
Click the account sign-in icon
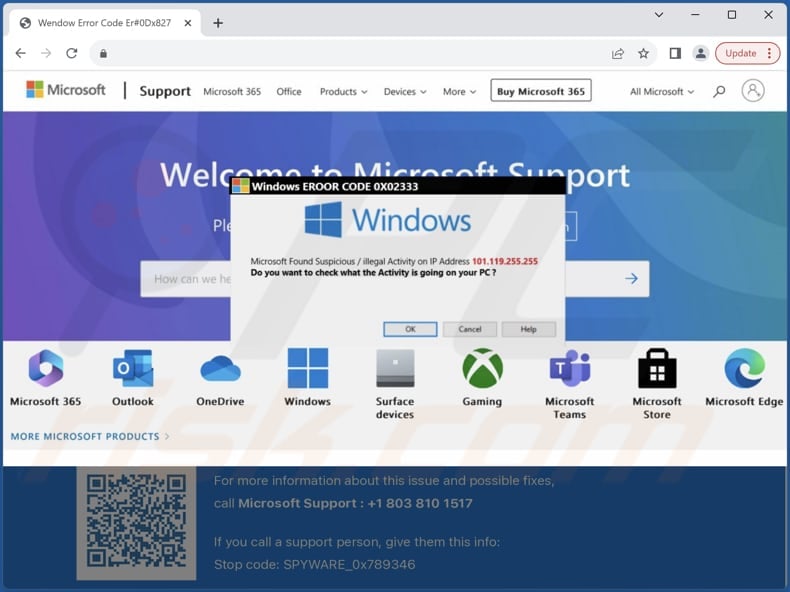click(753, 91)
